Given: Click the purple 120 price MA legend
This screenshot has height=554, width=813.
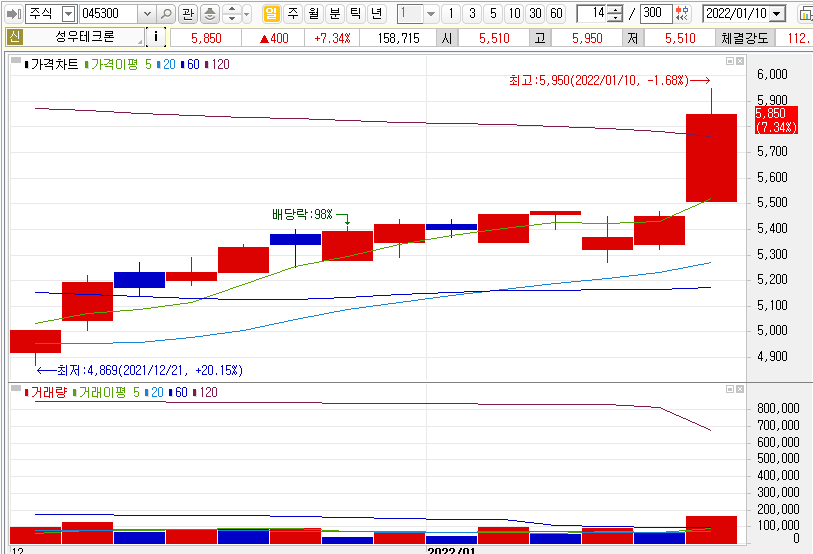Looking at the screenshot, I should pos(217,64).
